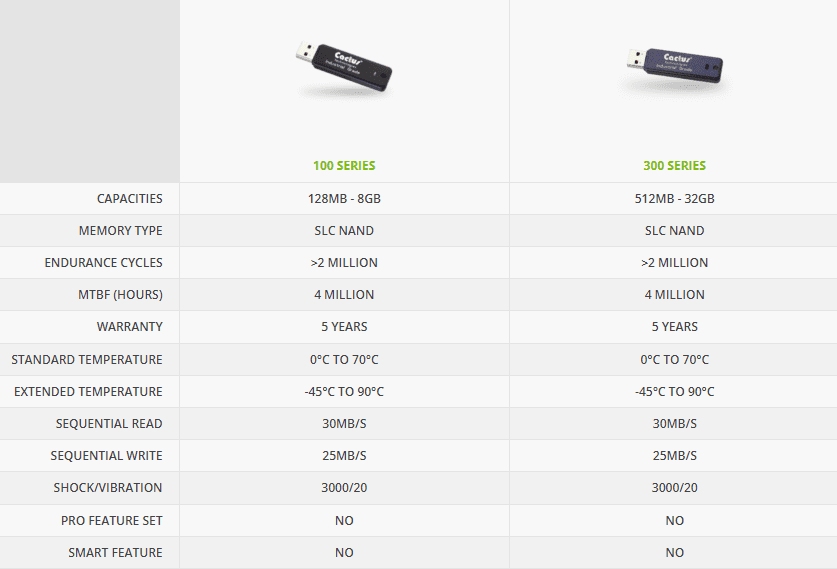This screenshot has height=569, width=837.
Task: Select the MEMORY TYPE row label
Action: [121, 231]
